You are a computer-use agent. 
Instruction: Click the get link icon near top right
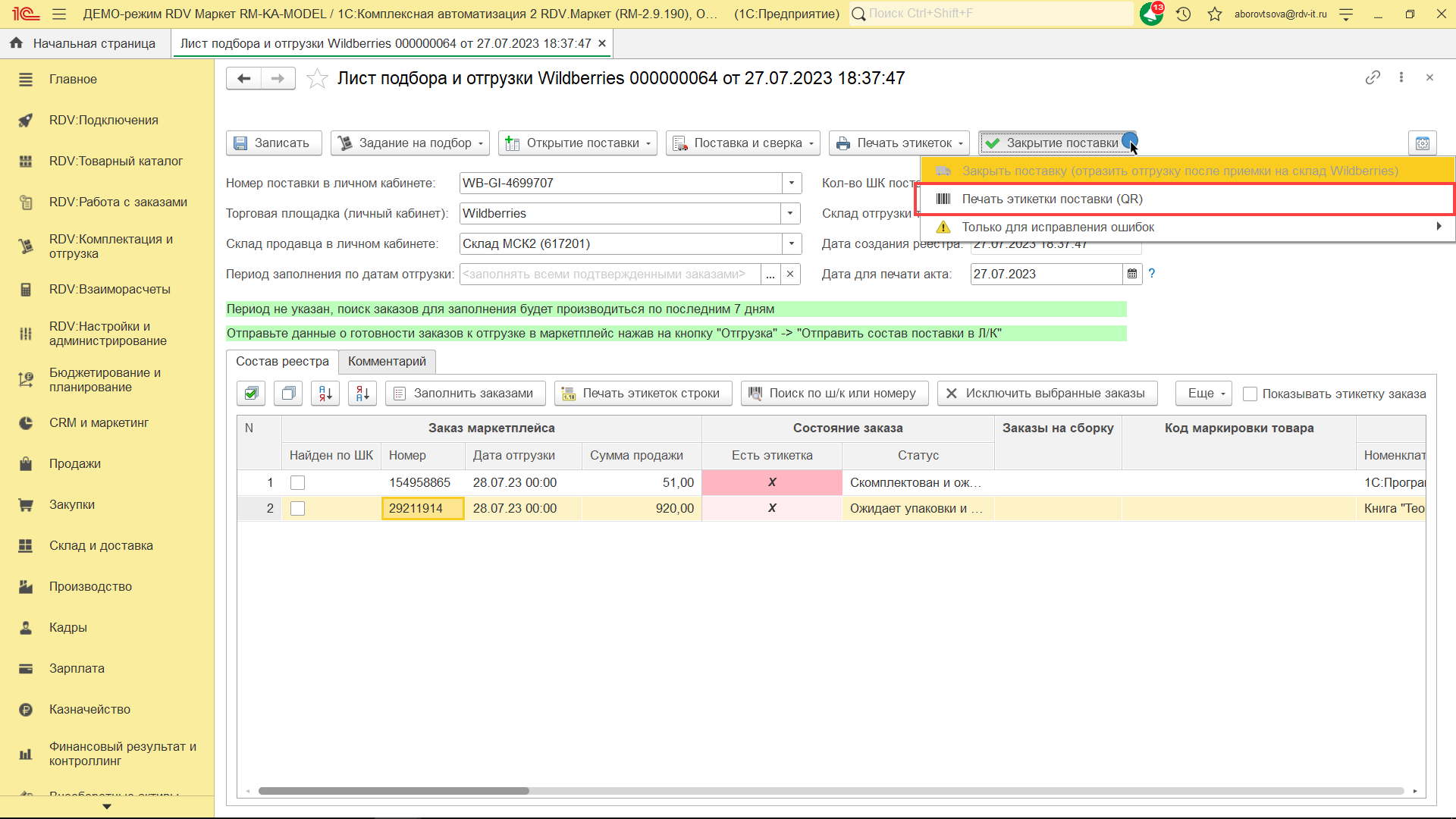point(1373,77)
